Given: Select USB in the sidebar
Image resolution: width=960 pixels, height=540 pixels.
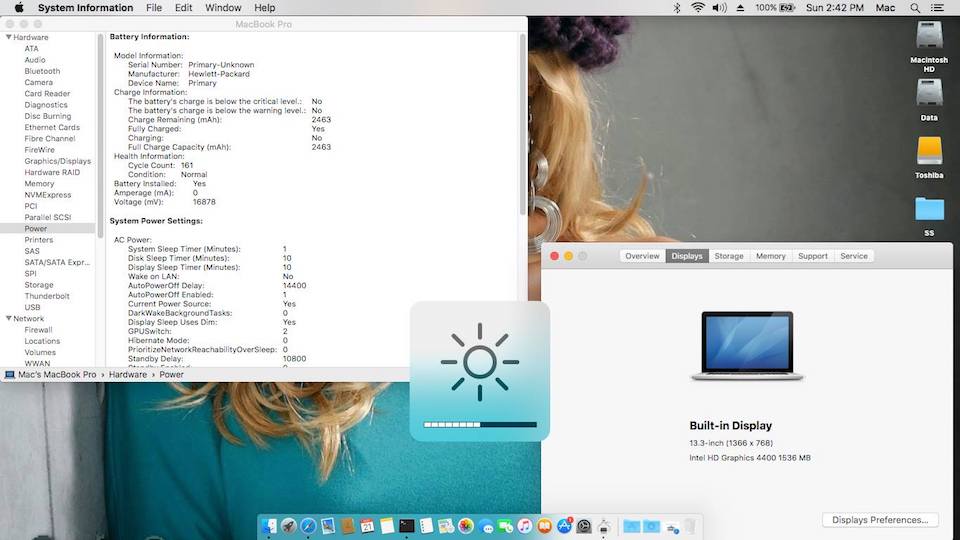Looking at the screenshot, I should coord(32,307).
